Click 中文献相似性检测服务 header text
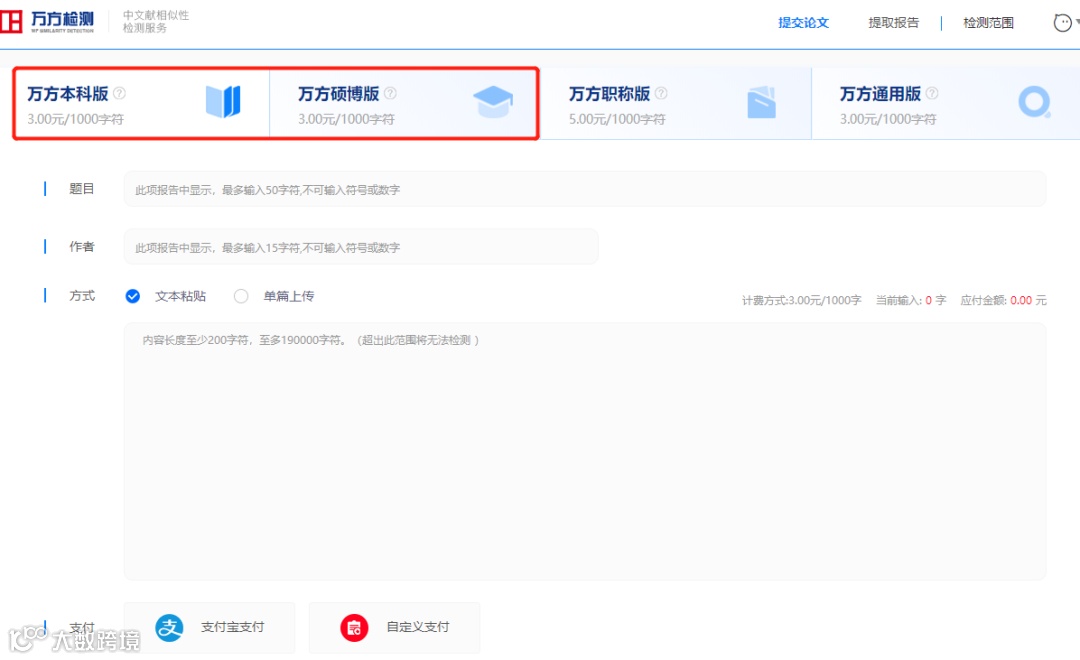 156,21
